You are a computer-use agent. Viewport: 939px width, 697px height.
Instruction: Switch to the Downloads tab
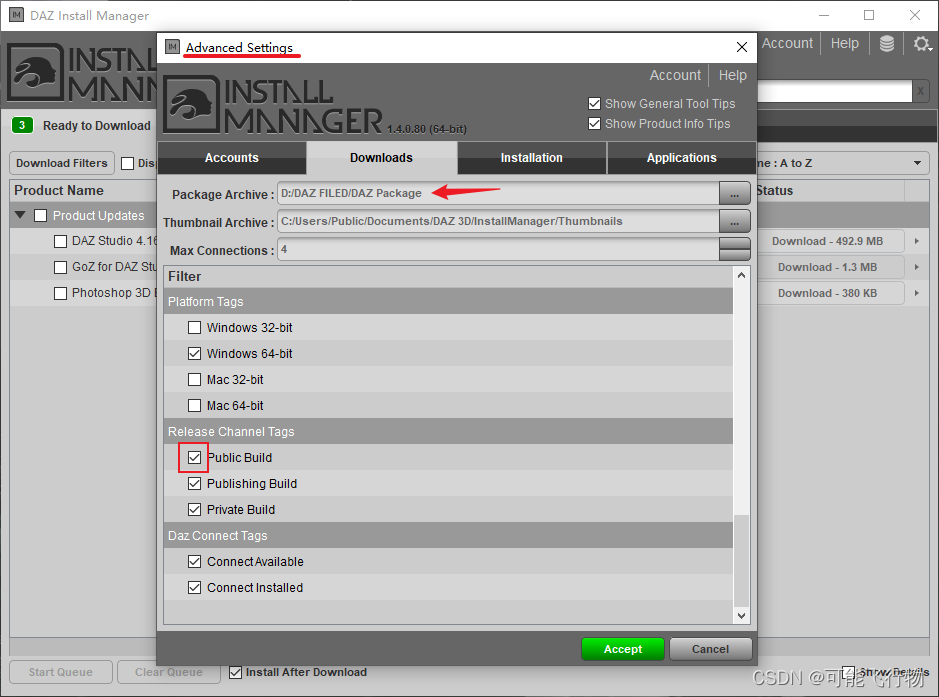pyautogui.click(x=381, y=158)
